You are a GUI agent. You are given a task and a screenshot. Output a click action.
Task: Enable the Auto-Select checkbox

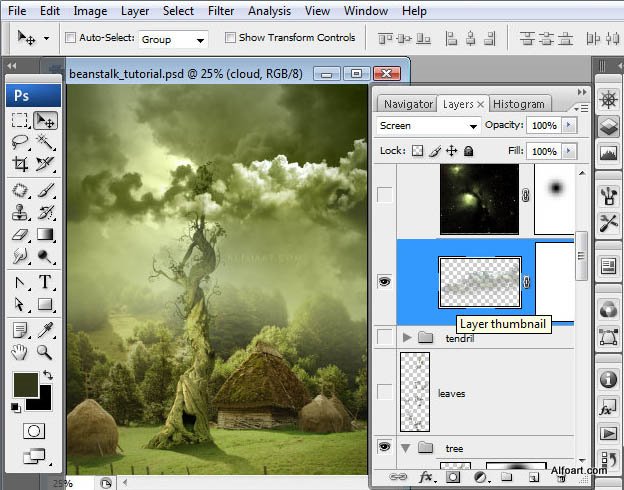71,38
